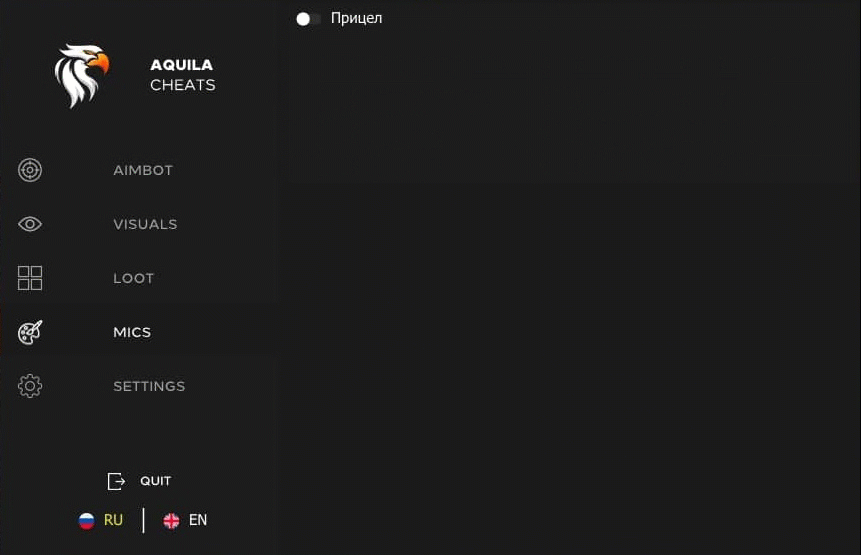Click the Прицел label text
861x555 pixels.
point(356,19)
